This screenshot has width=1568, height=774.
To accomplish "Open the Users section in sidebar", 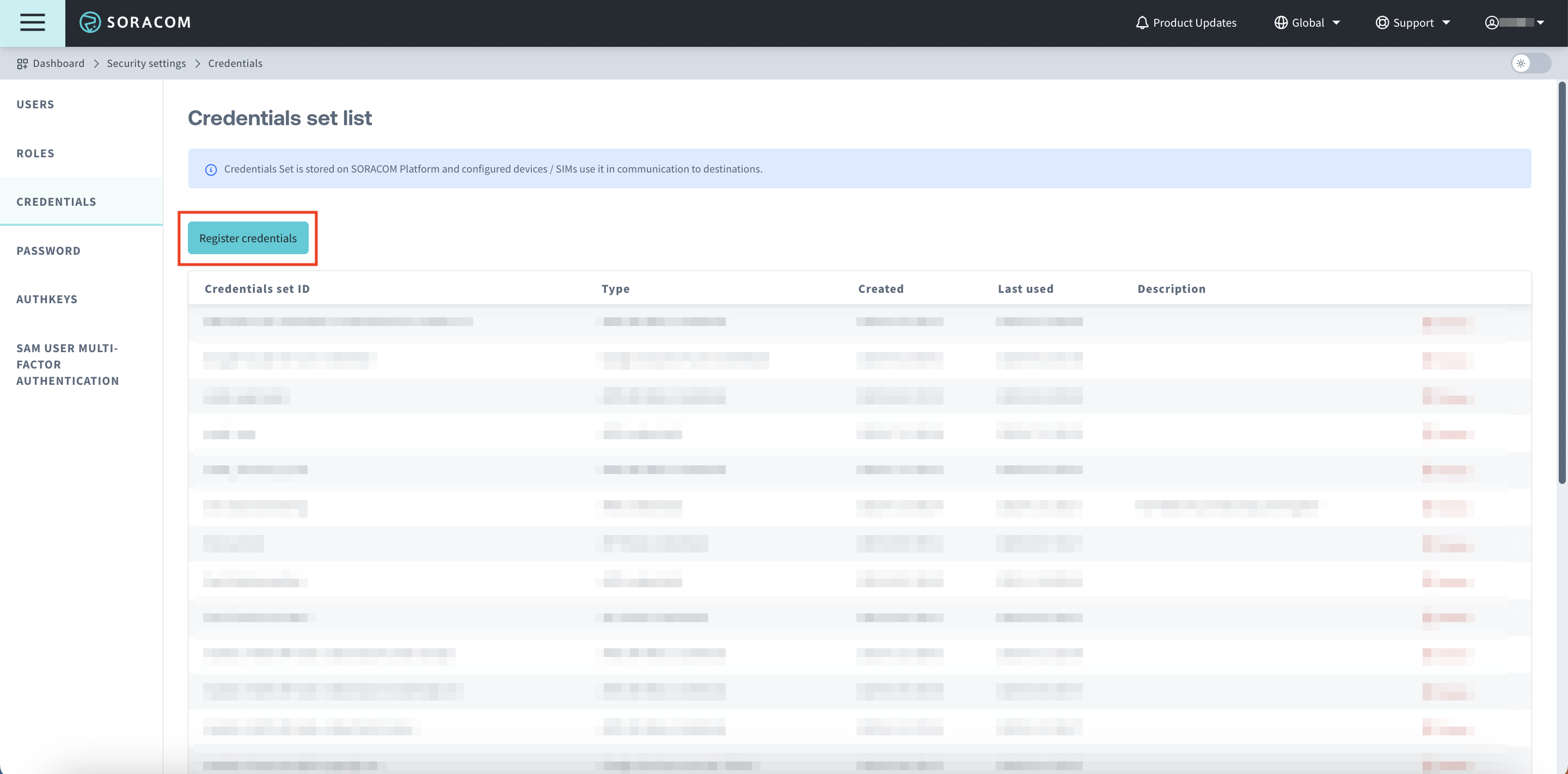I will tap(35, 104).
